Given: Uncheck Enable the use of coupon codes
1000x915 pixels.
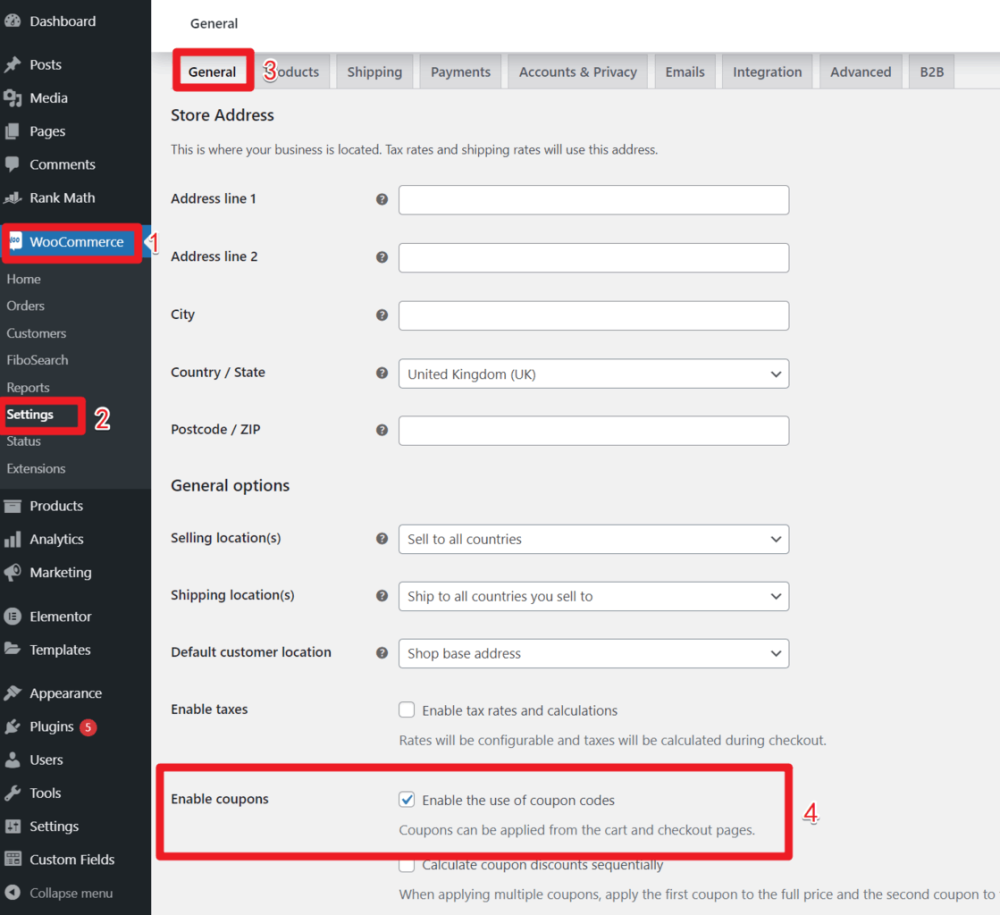Looking at the screenshot, I should pos(407,800).
